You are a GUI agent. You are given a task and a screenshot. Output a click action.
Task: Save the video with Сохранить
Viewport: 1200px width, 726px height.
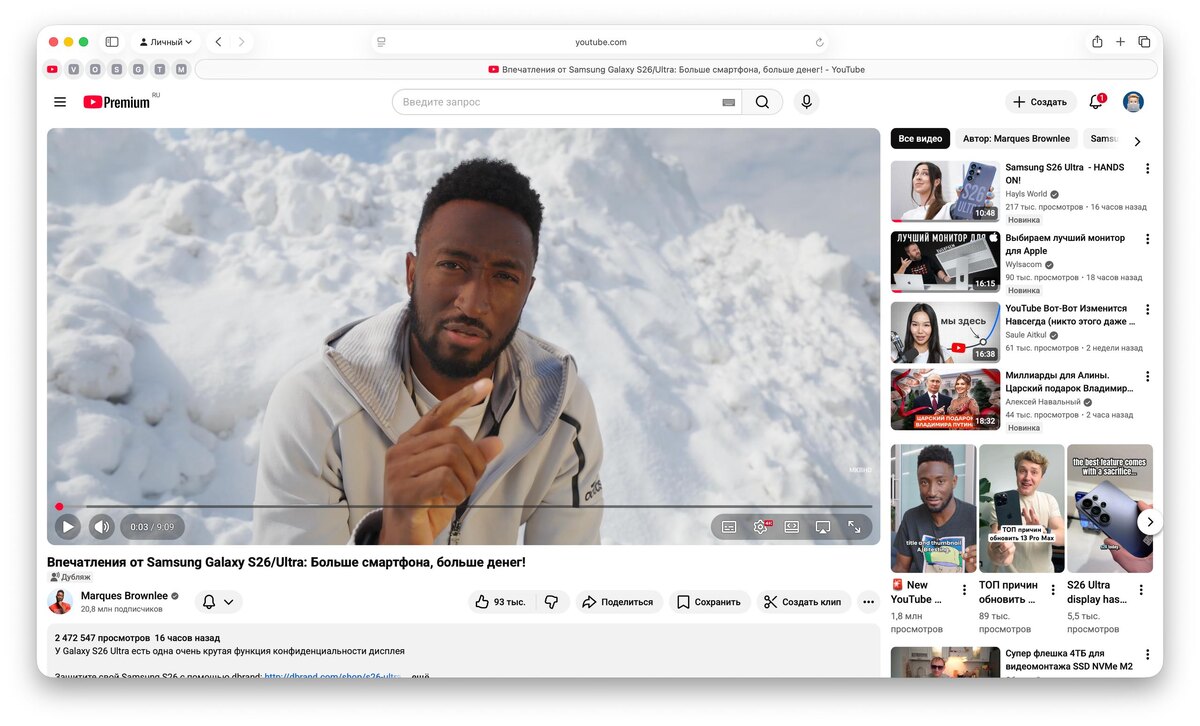click(709, 602)
